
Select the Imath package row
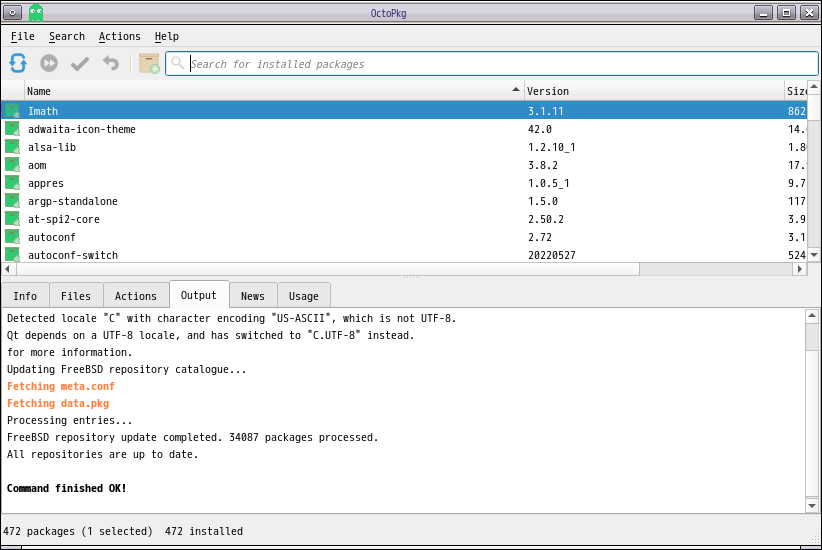pos(404,111)
